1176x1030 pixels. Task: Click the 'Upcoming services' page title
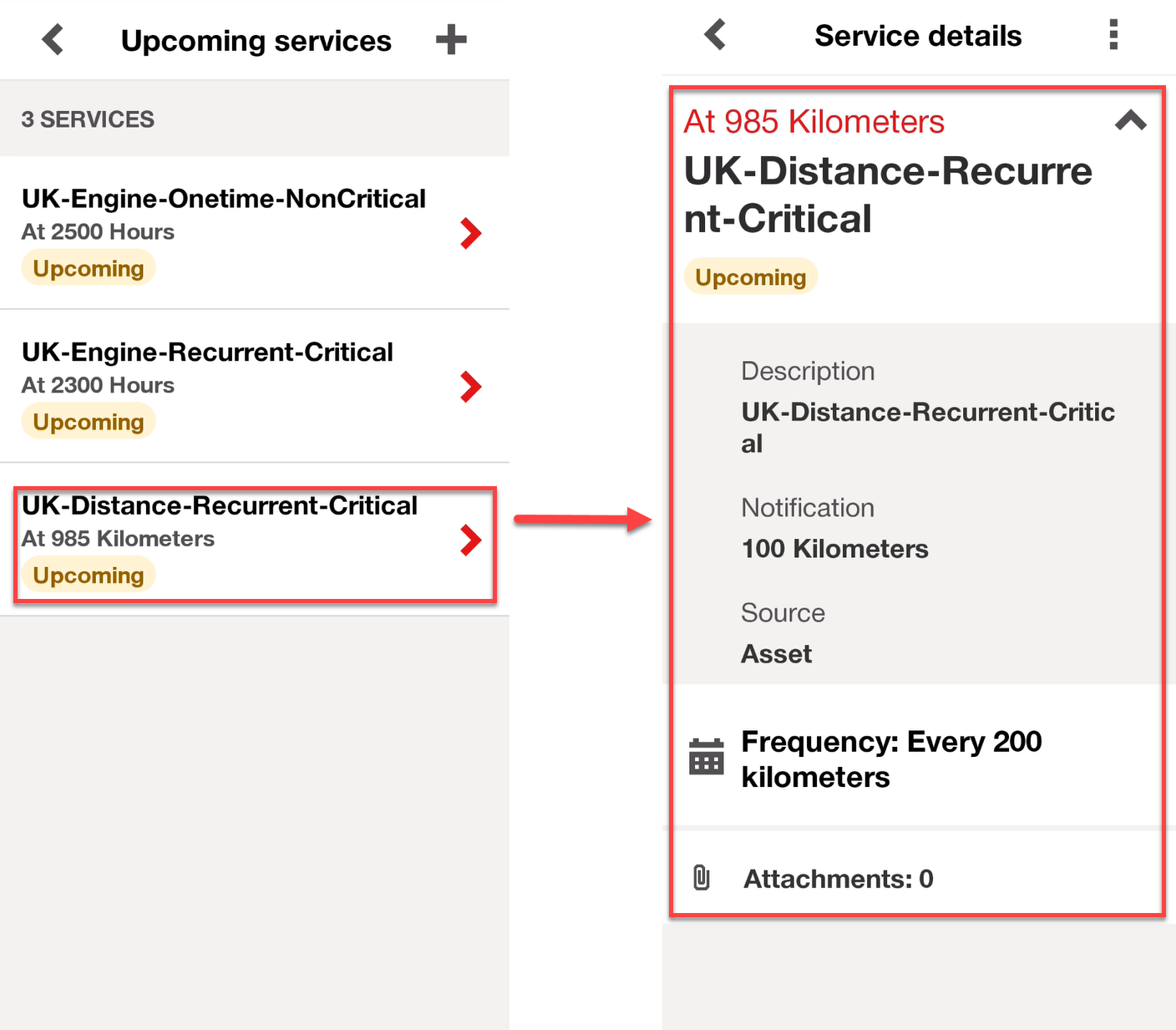click(256, 41)
